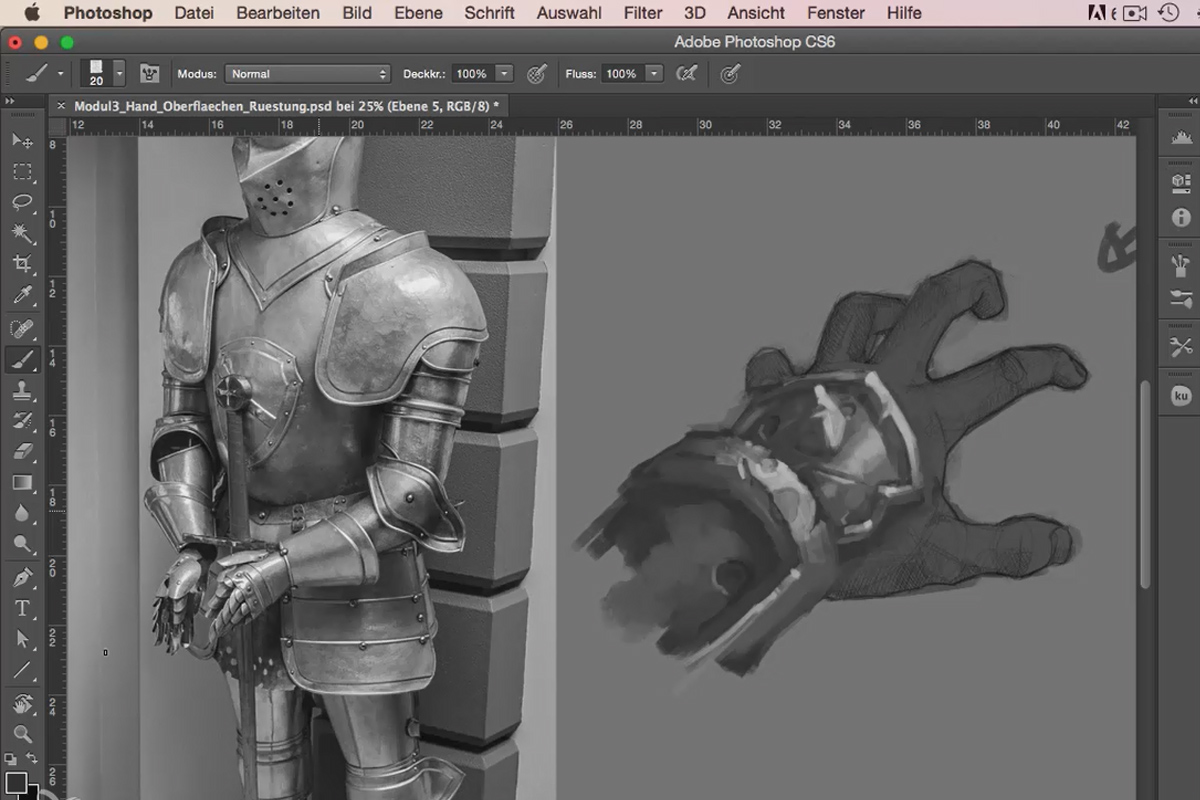This screenshot has width=1200, height=800.
Task: Toggle the brush panel button
Action: (x=150, y=74)
